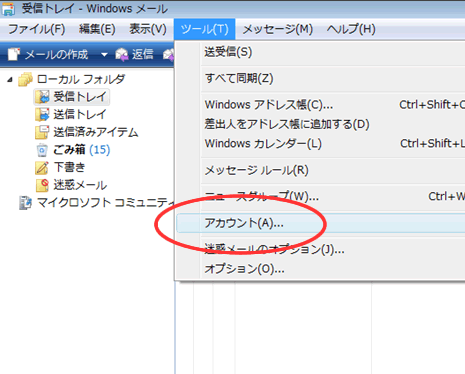Select the ローカル フォルダ tree item

tap(81, 79)
